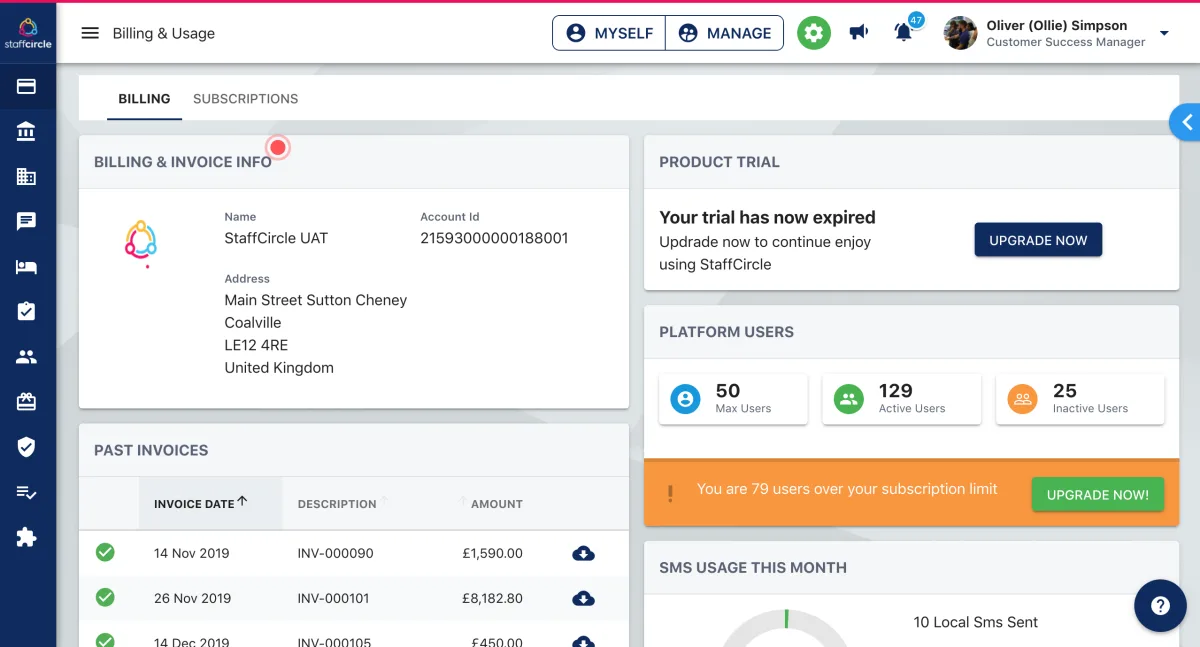
Task: Open notifications bell with 47 badge
Action: click(905, 30)
